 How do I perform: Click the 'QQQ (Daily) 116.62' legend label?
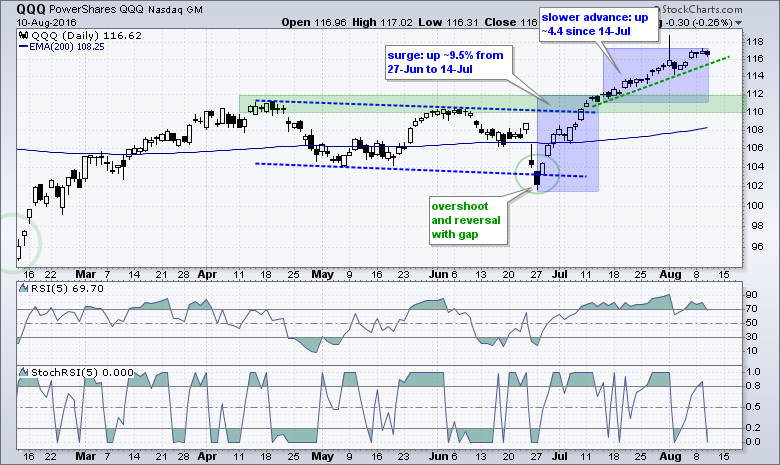point(87,35)
